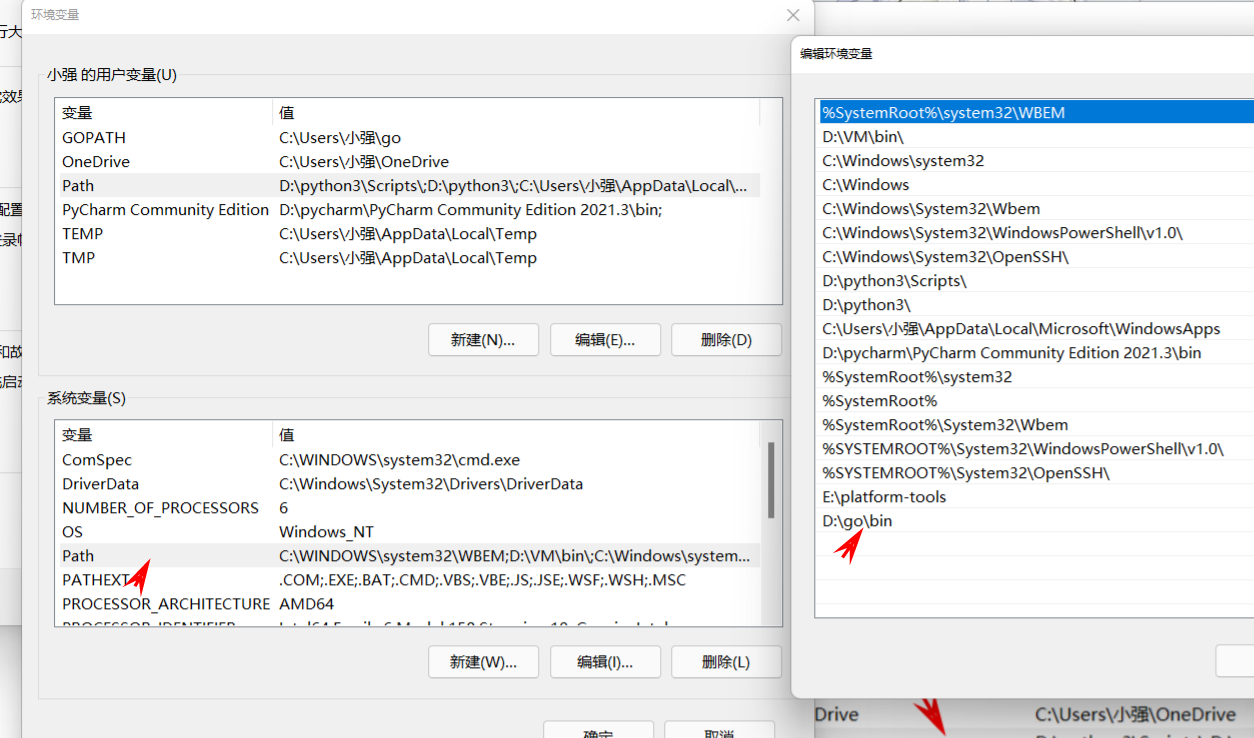Select the DriverData system variable row

(408, 484)
